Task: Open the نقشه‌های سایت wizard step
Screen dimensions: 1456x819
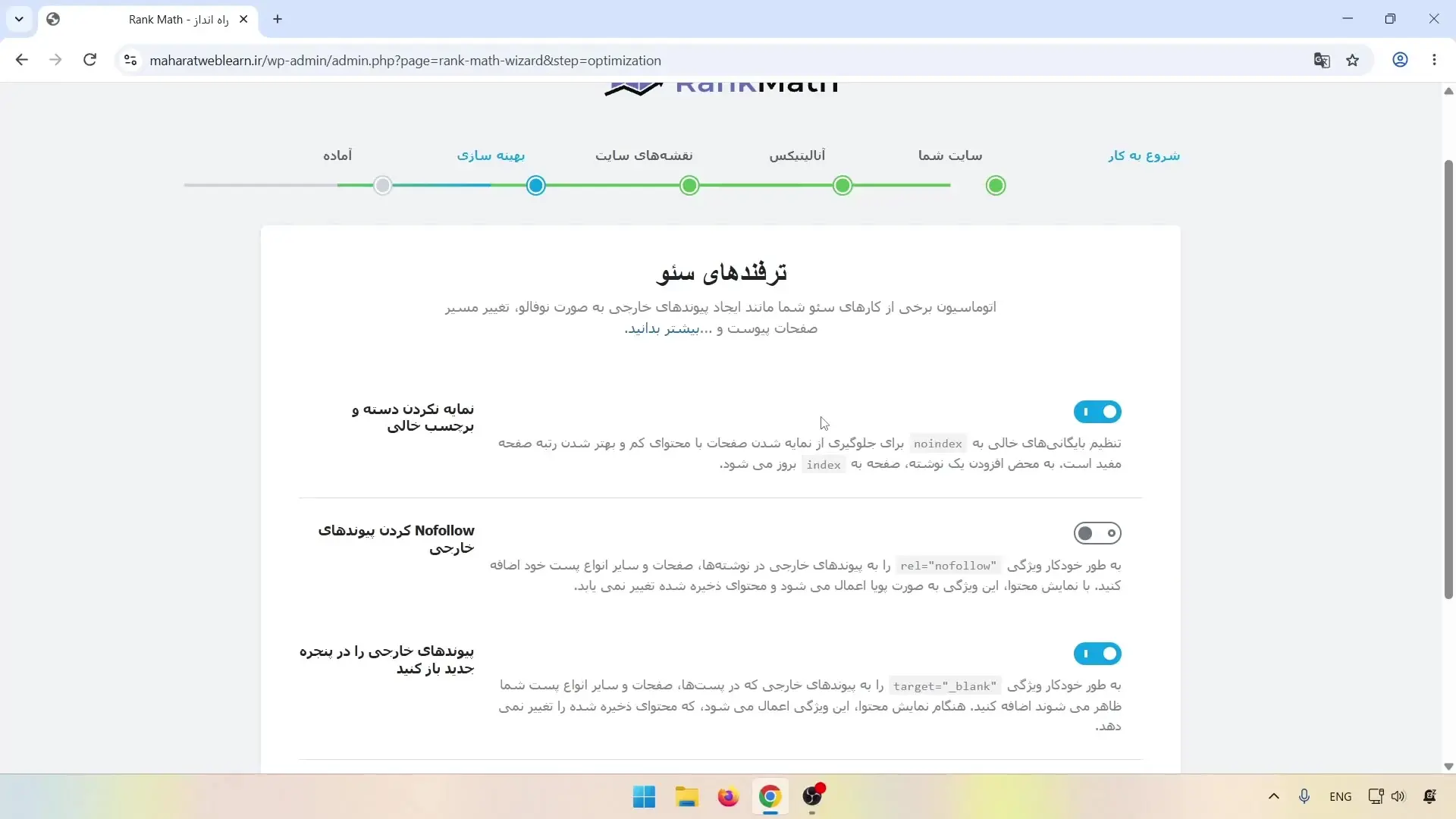Action: tap(644, 155)
